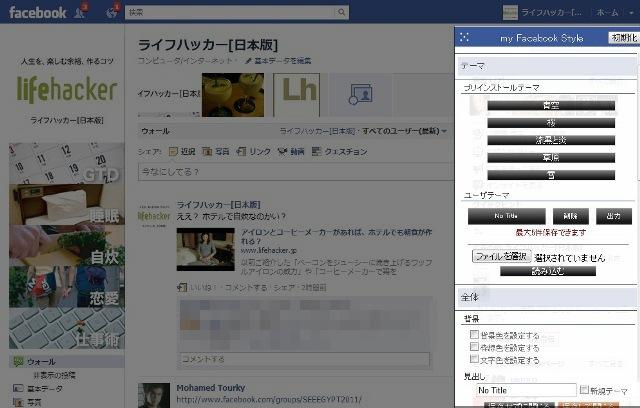Select the 近況 status share icon
This screenshot has width=640, height=408.
point(173,151)
